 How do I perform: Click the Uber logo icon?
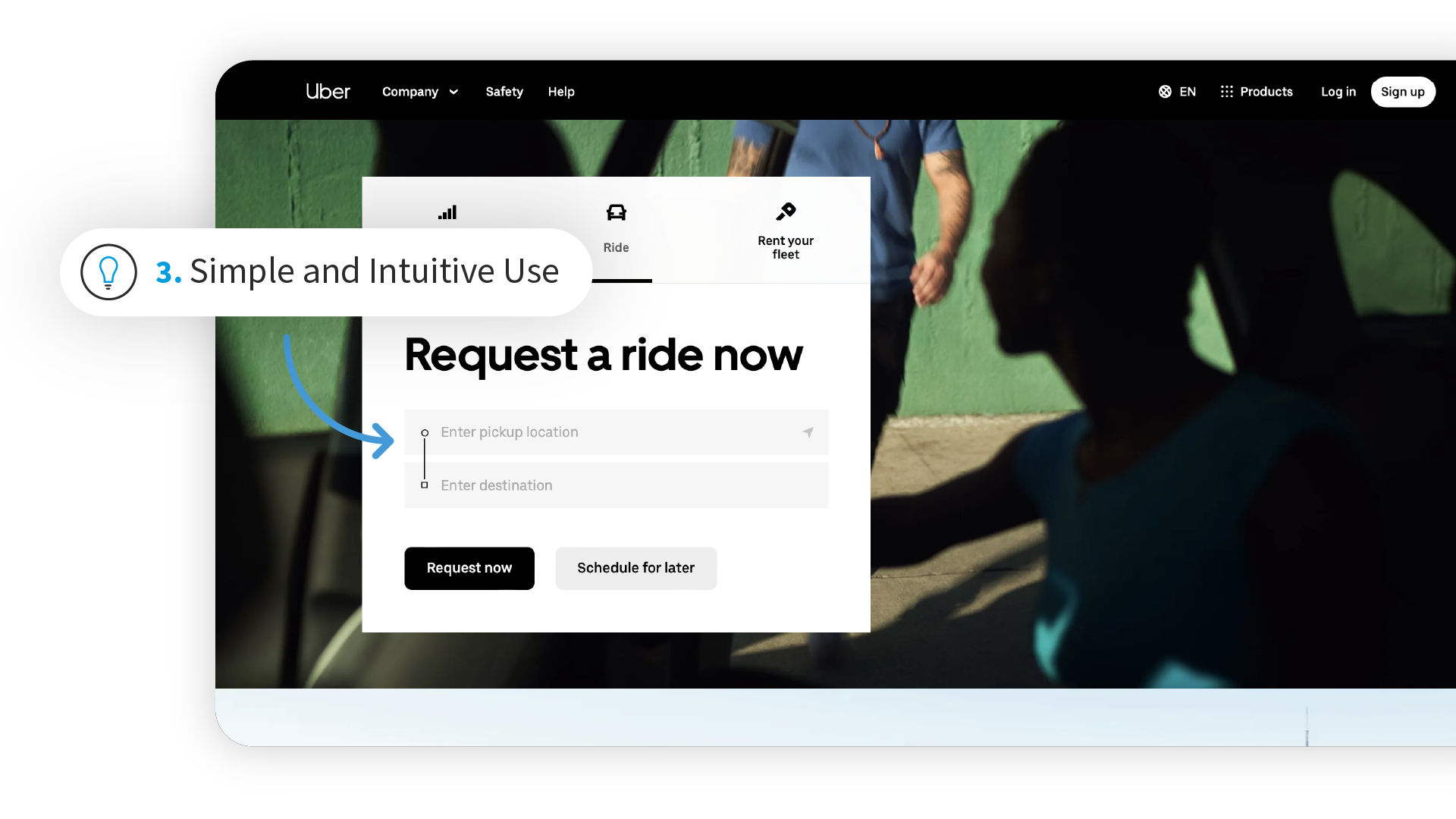(328, 91)
